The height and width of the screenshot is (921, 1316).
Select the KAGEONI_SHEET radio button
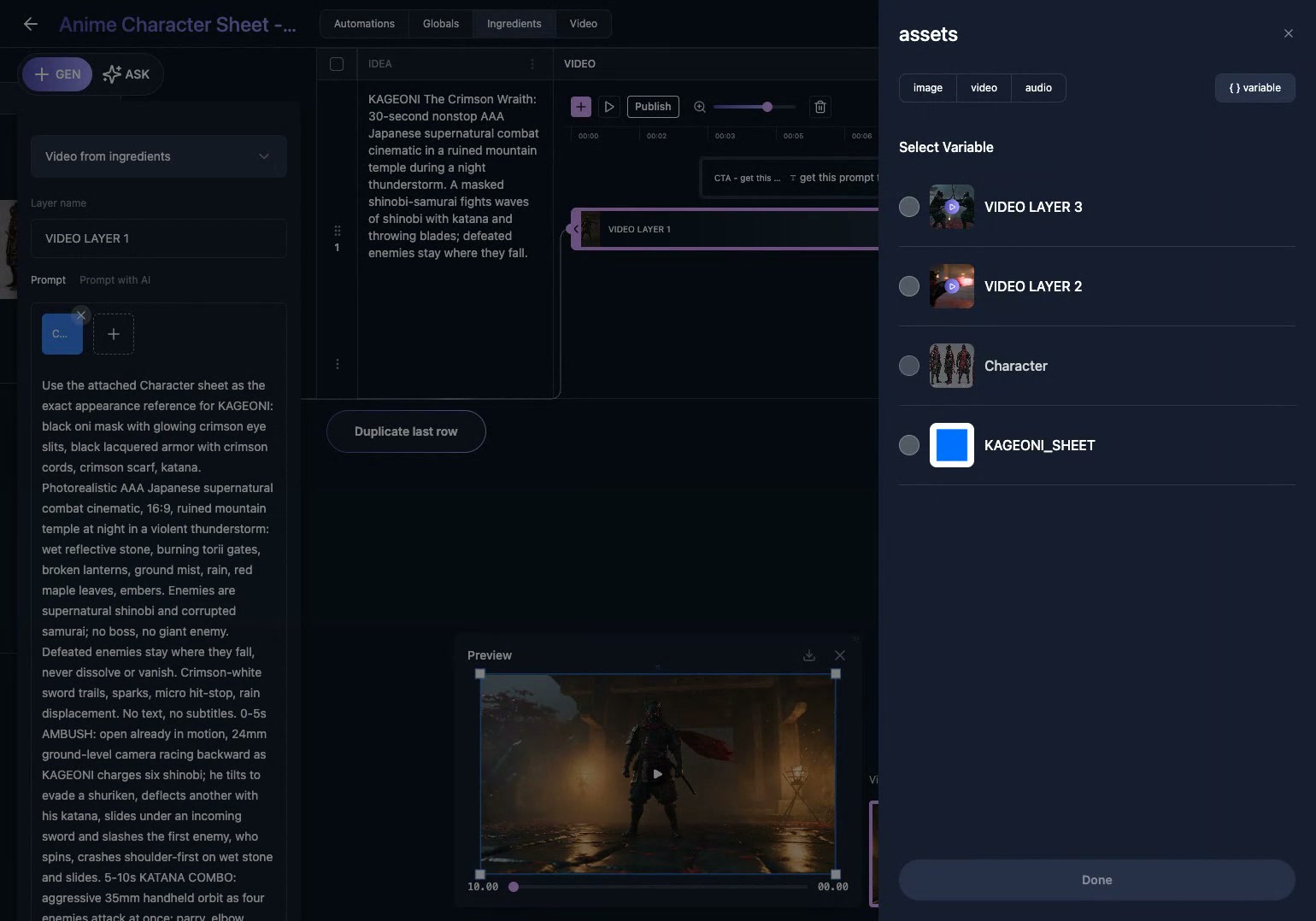coord(909,445)
